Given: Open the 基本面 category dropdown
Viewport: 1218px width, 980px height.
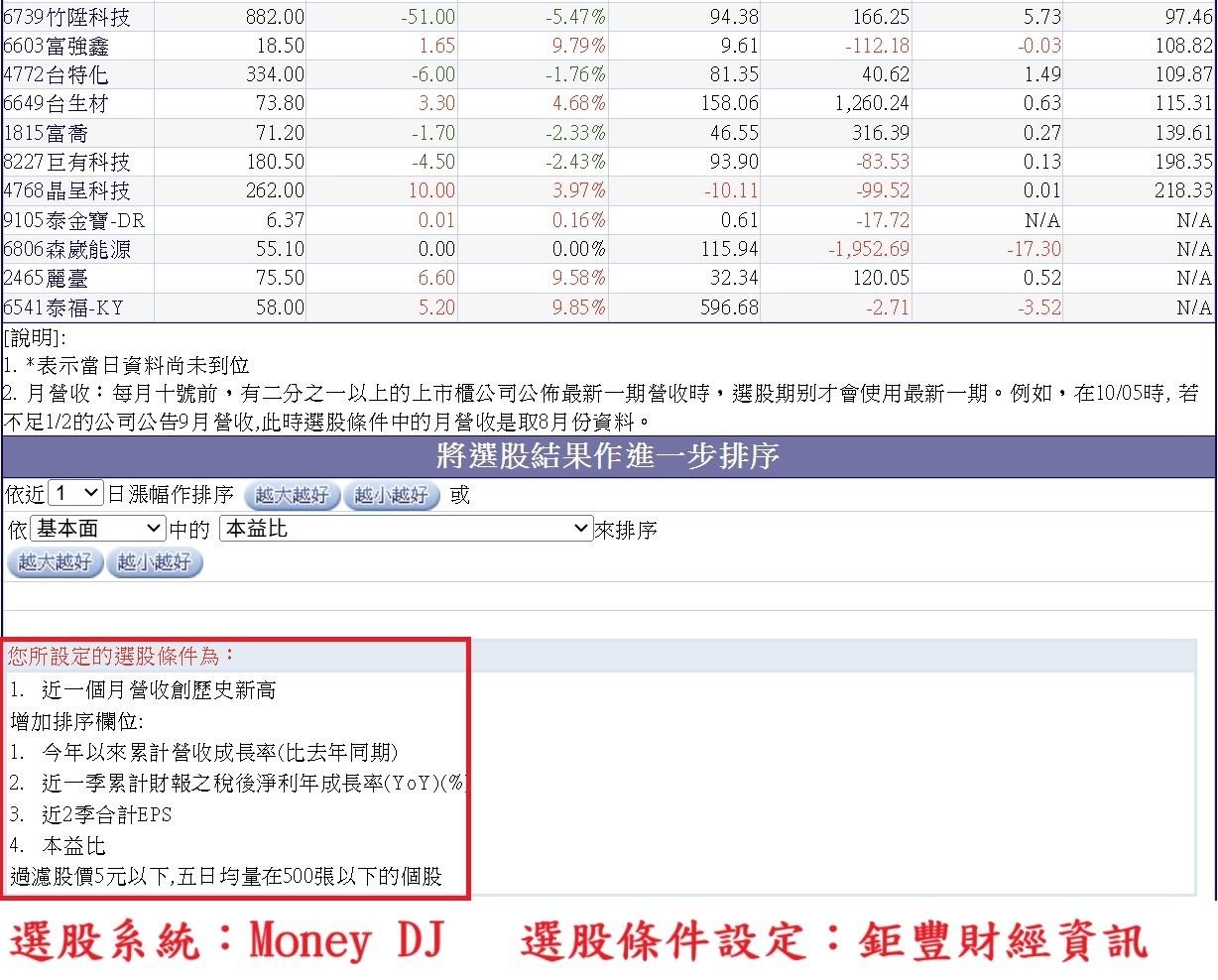Looking at the screenshot, I should [x=98, y=529].
